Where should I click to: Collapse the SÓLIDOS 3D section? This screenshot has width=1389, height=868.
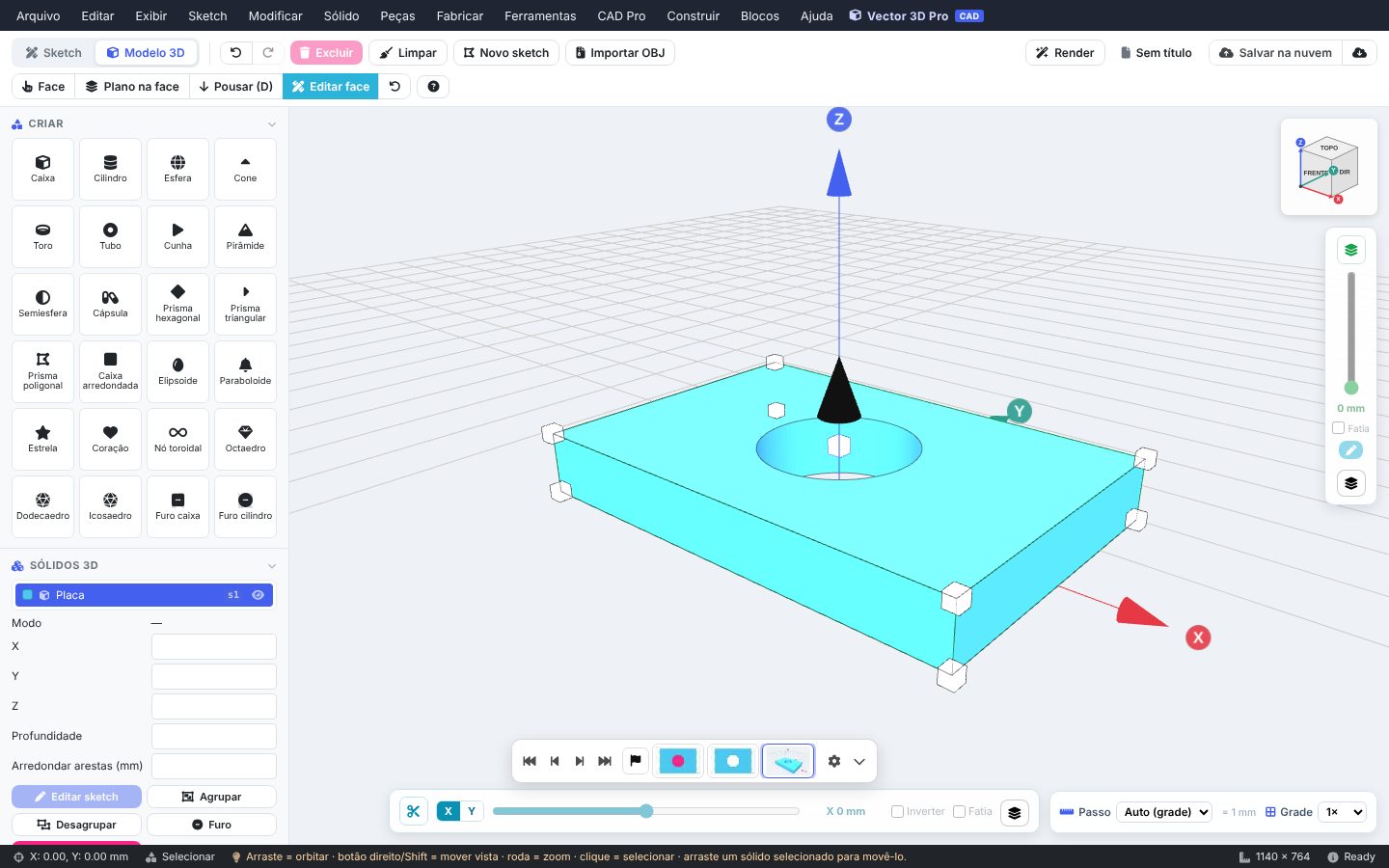coord(272,566)
